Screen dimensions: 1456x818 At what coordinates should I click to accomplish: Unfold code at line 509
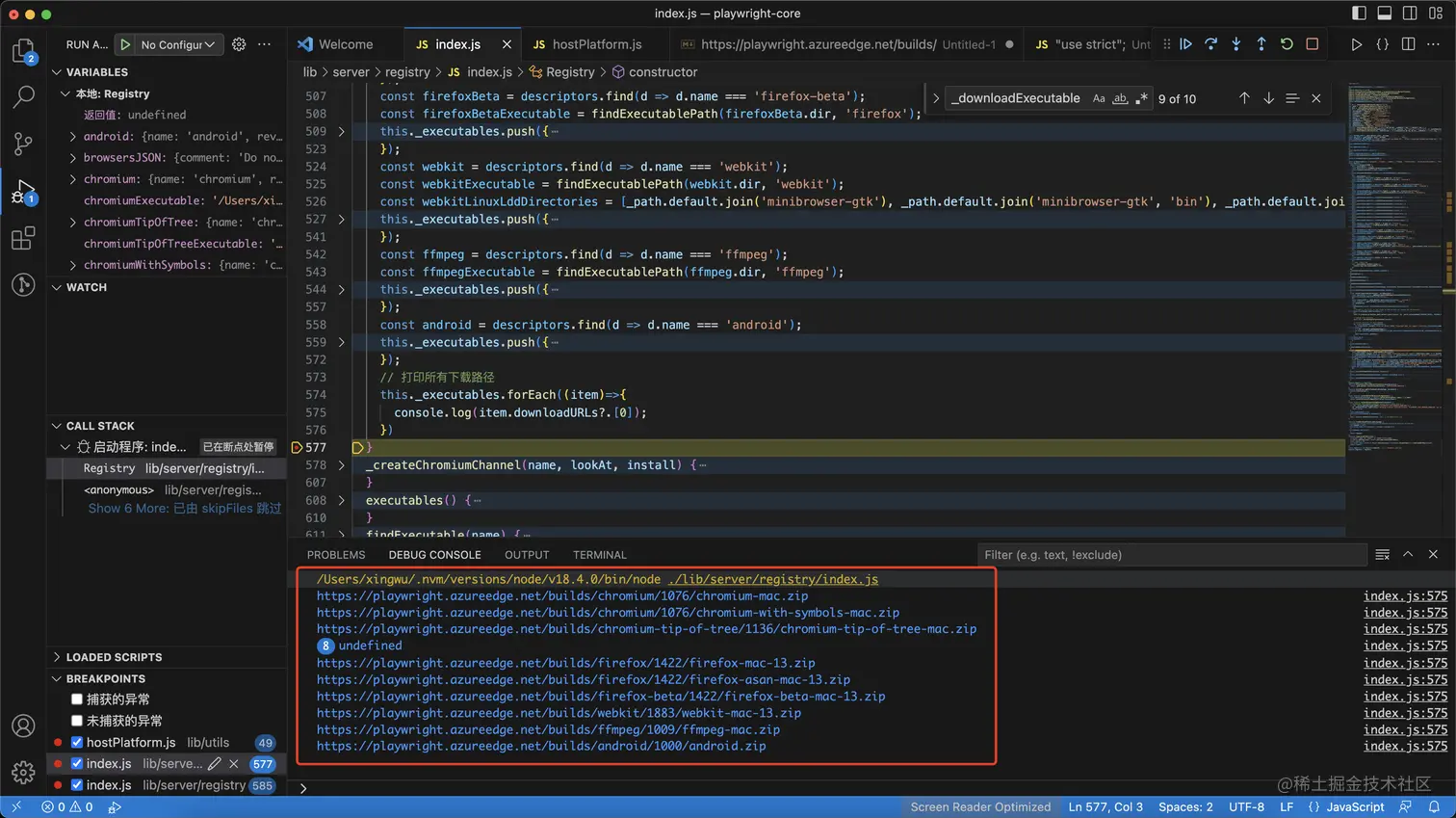click(341, 131)
